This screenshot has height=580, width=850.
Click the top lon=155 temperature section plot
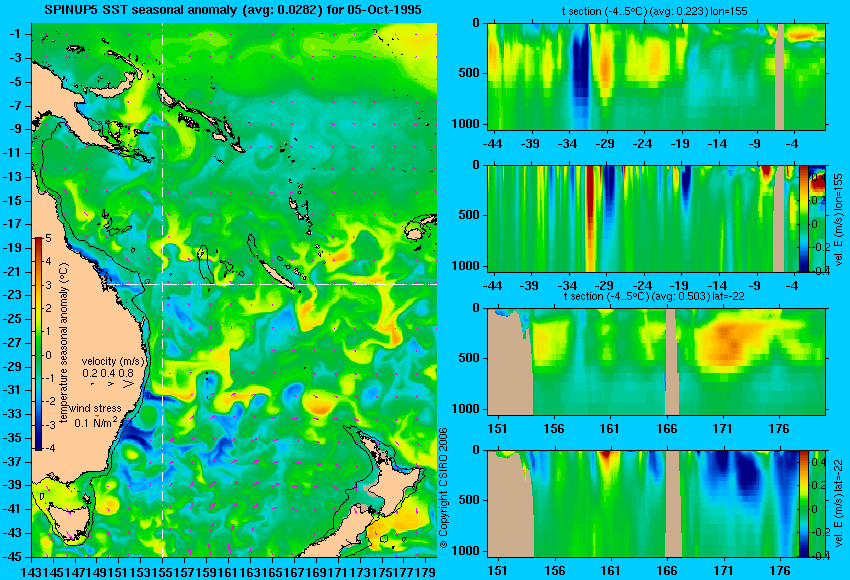pyautogui.click(x=657, y=76)
